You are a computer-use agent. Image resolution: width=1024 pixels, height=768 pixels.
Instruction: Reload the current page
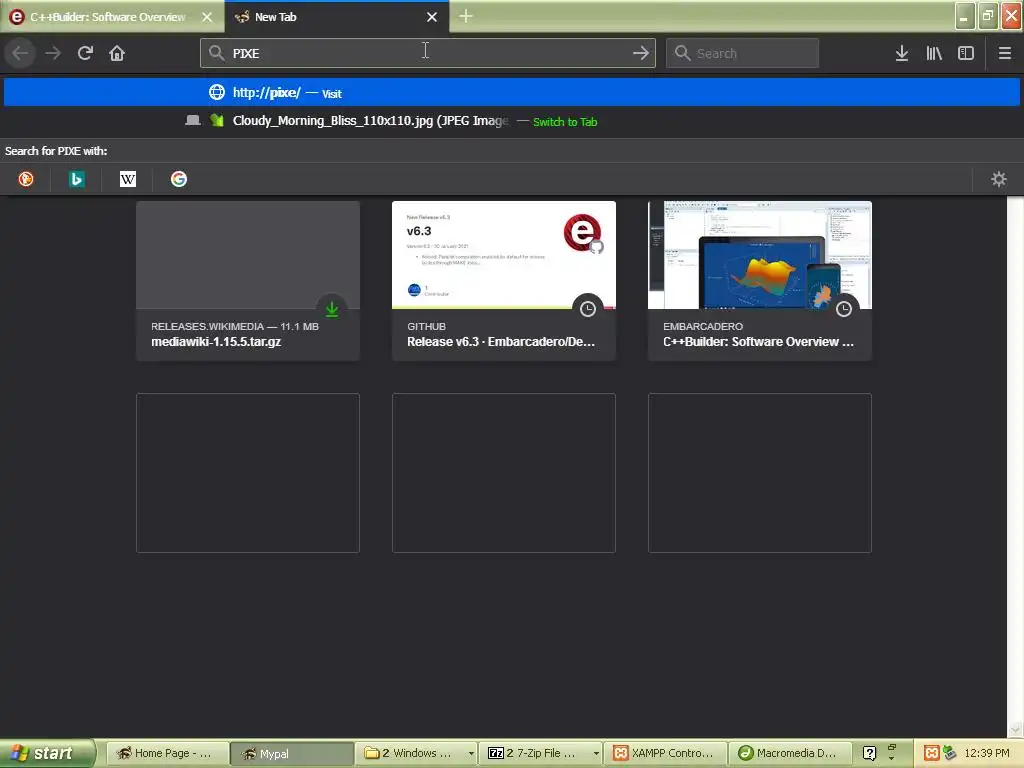(x=85, y=53)
